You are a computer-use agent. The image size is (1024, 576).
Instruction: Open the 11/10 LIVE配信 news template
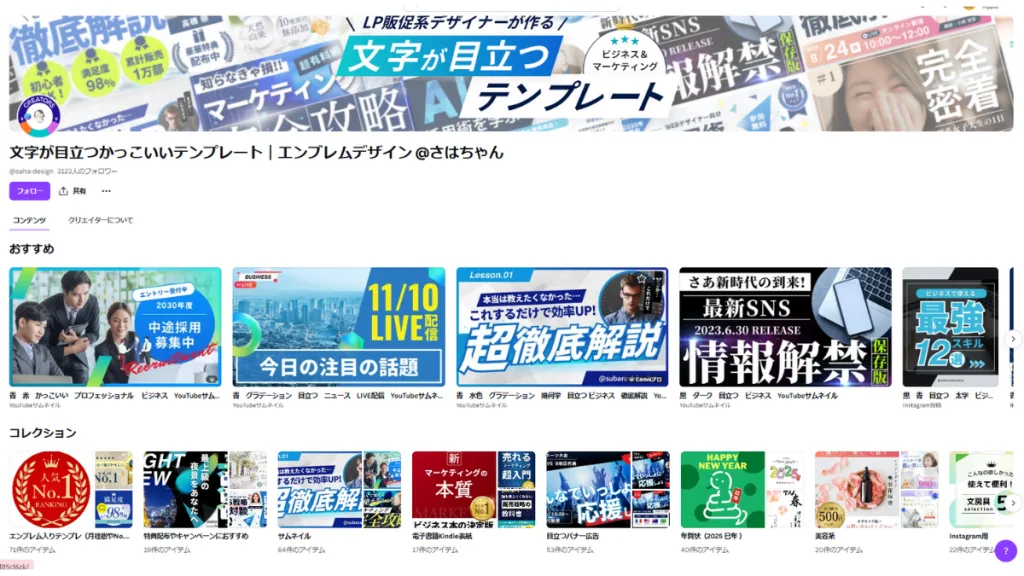tap(338, 327)
